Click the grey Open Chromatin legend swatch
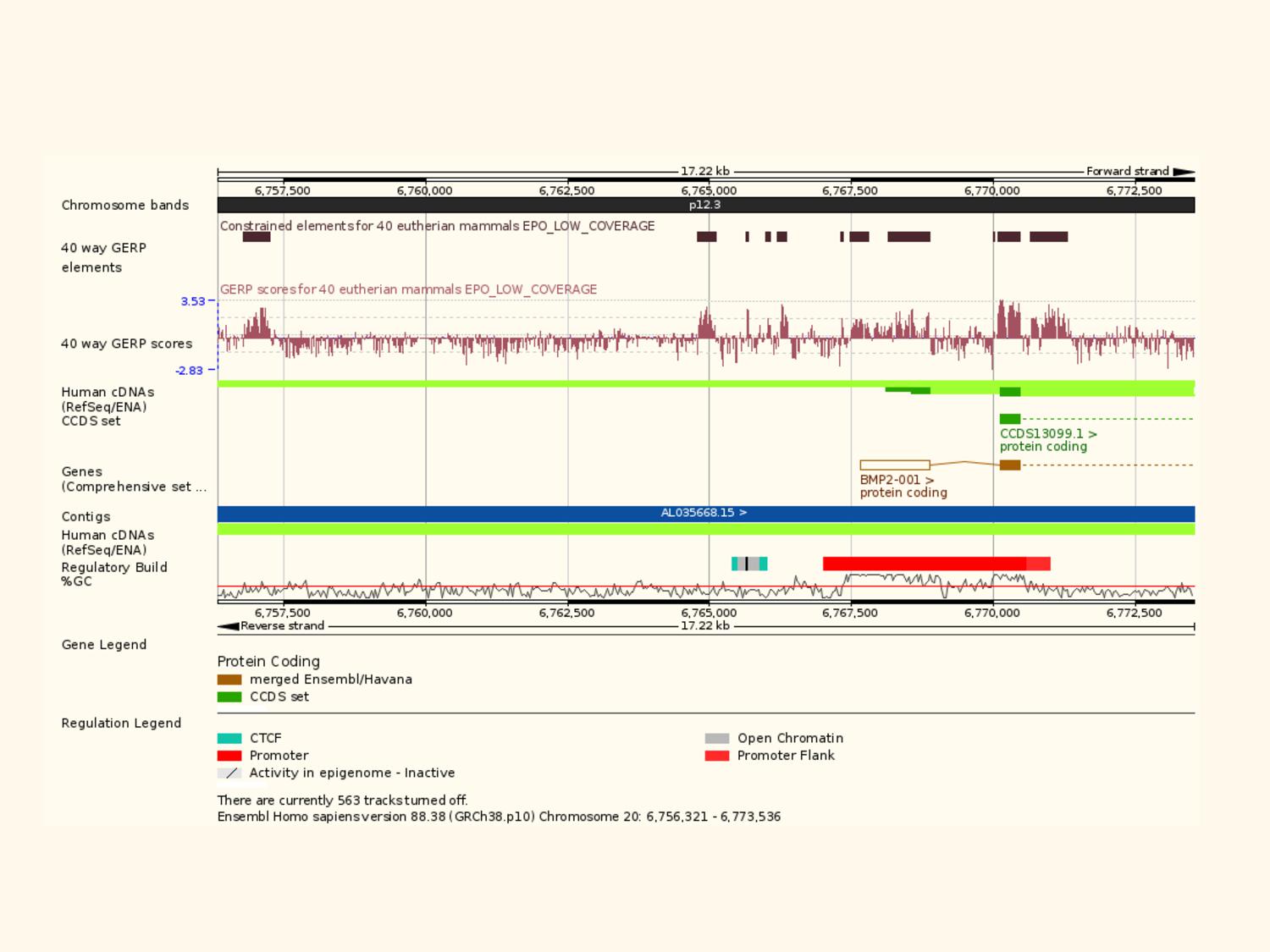 click(717, 739)
